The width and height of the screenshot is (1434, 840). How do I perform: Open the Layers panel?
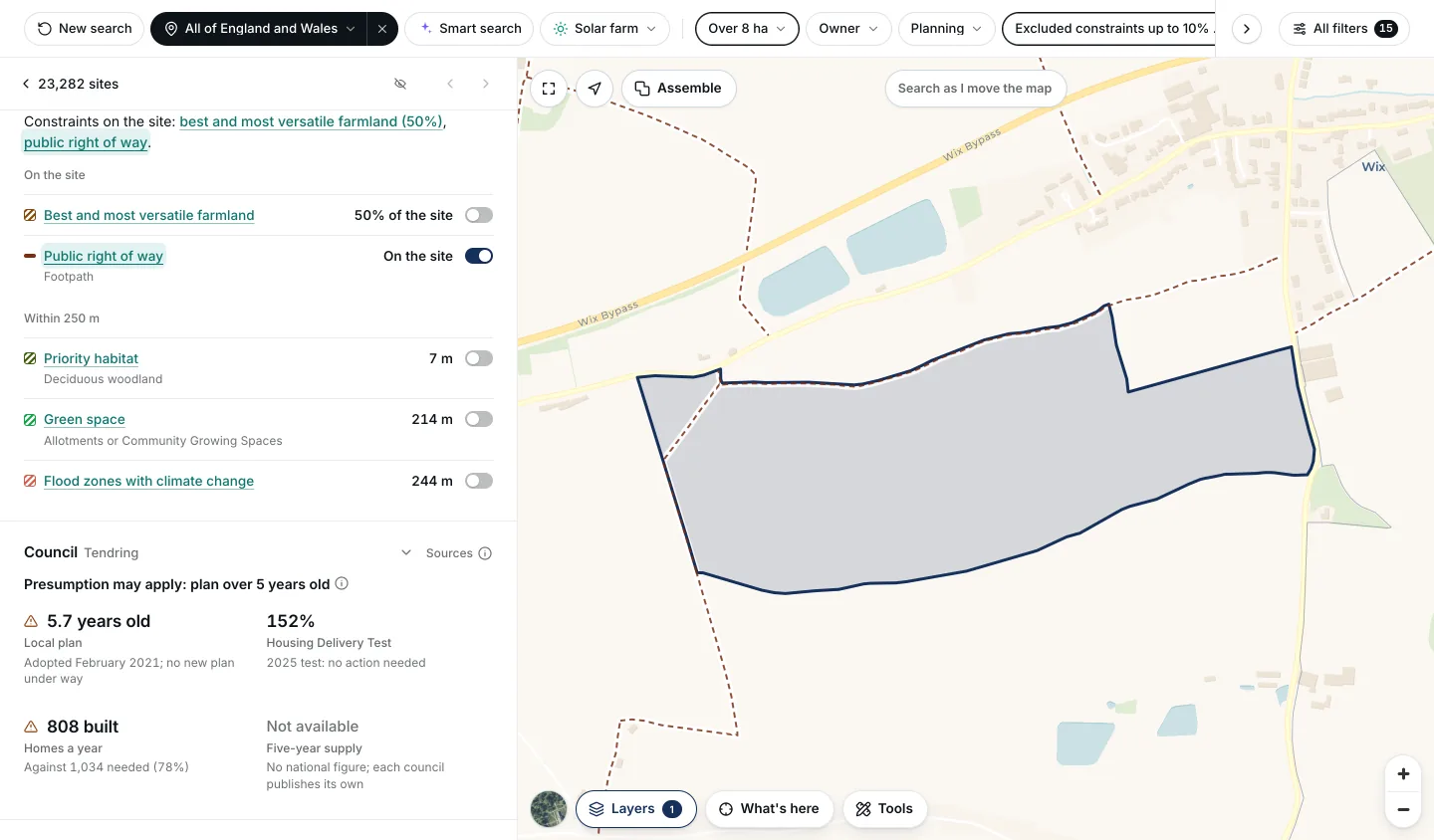(635, 809)
